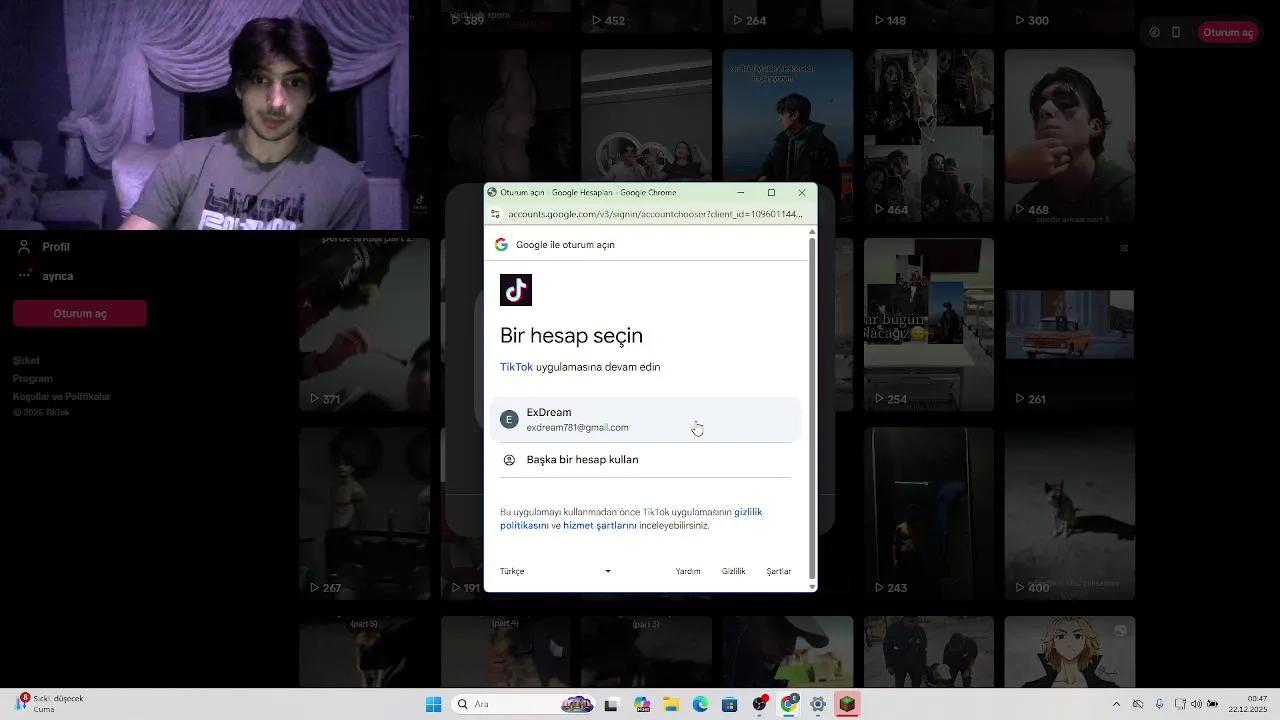The image size is (1280, 720).
Task: Click the red 'Oturum aç' sidebar button
Action: [80, 313]
